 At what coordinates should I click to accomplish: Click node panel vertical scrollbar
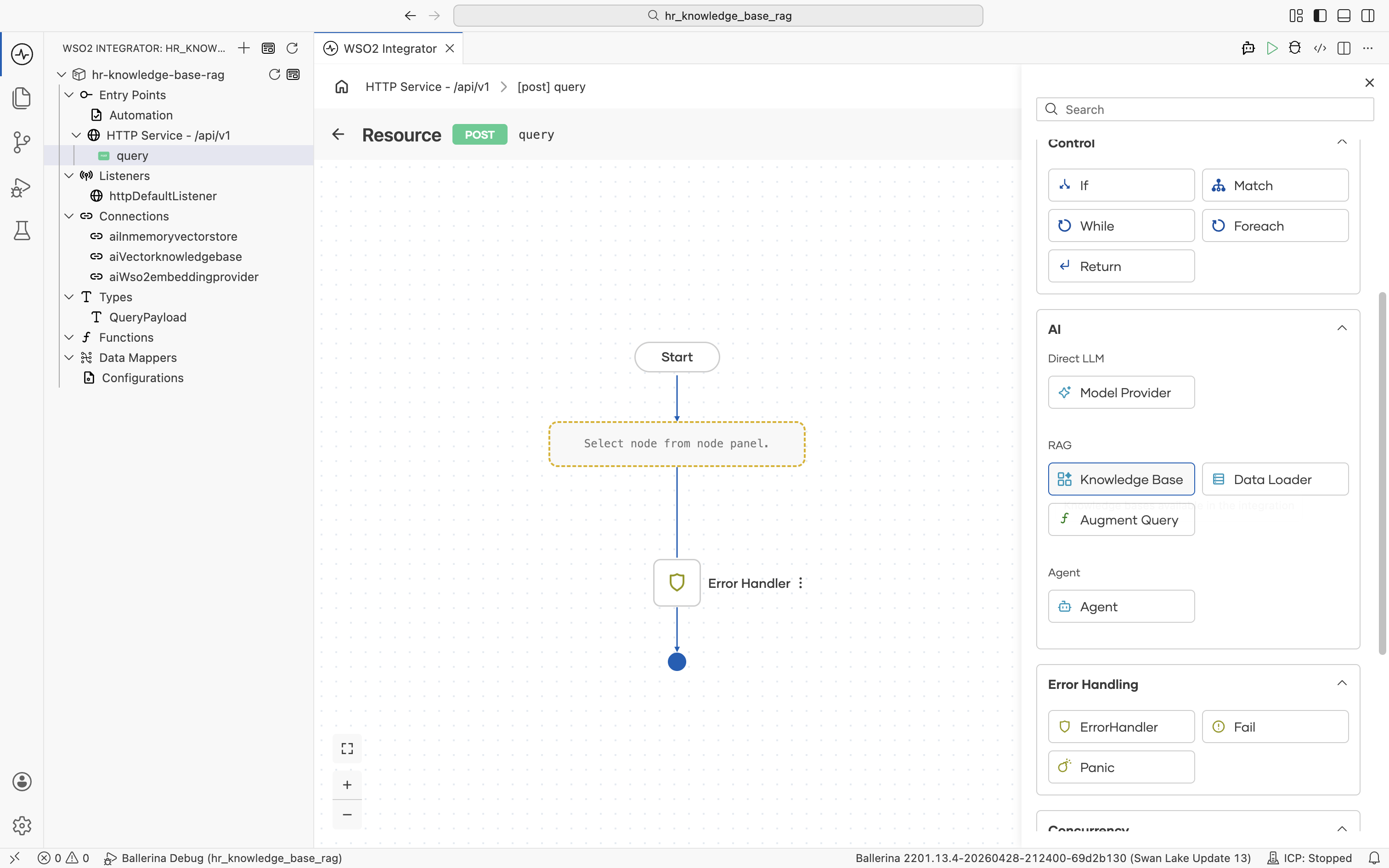click(1383, 473)
